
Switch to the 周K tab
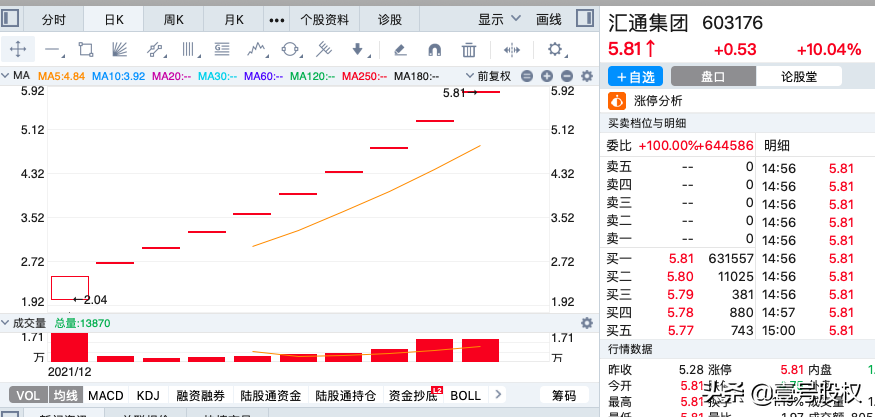click(174, 20)
